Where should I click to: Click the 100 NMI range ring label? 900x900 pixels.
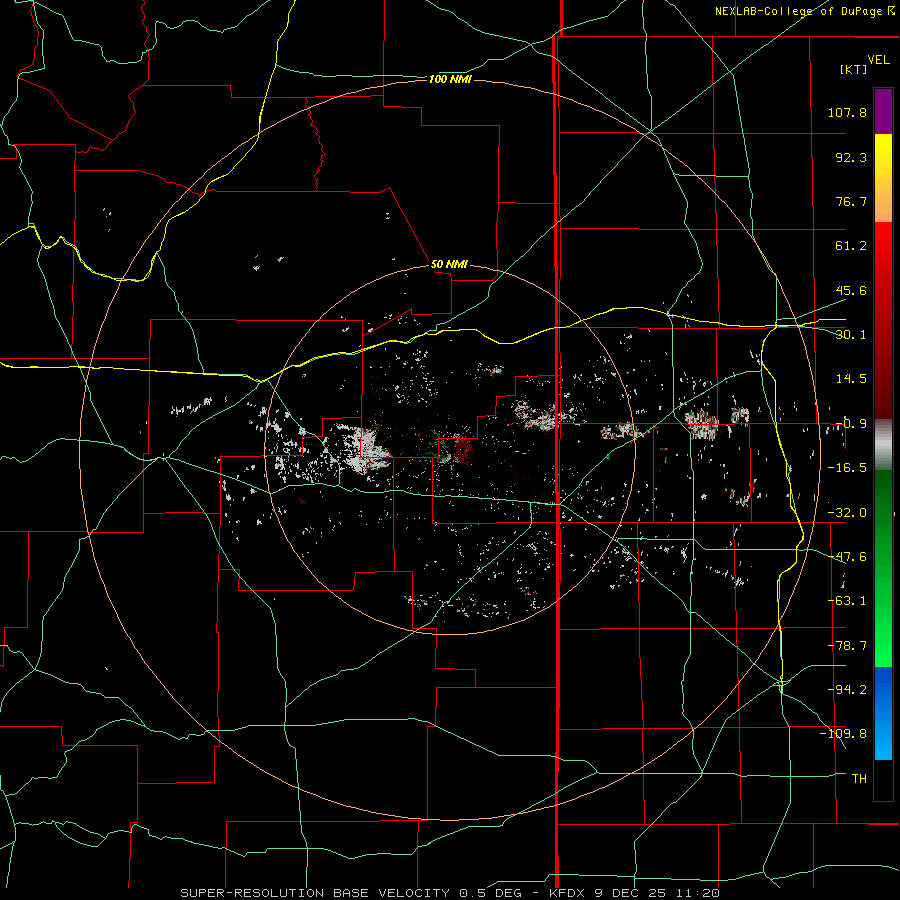[450, 79]
